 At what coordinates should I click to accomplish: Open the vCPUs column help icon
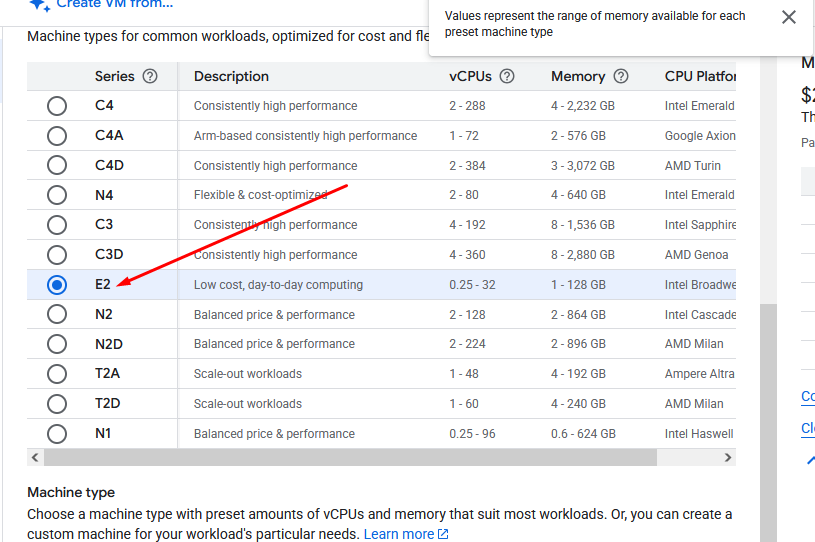click(507, 76)
